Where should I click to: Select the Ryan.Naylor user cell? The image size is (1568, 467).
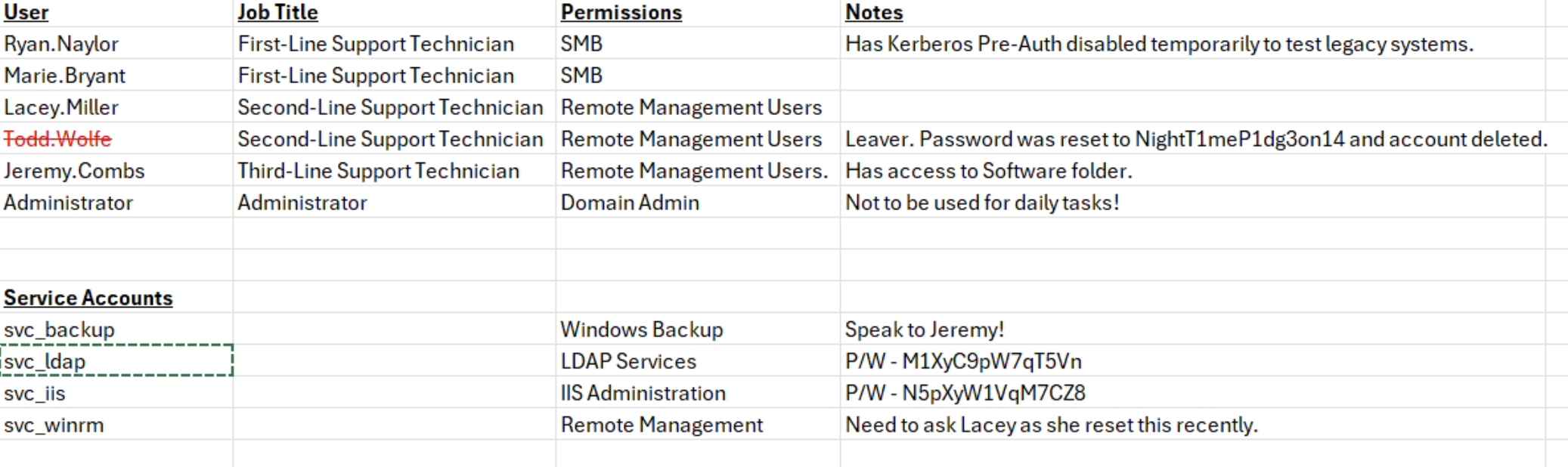point(61,45)
